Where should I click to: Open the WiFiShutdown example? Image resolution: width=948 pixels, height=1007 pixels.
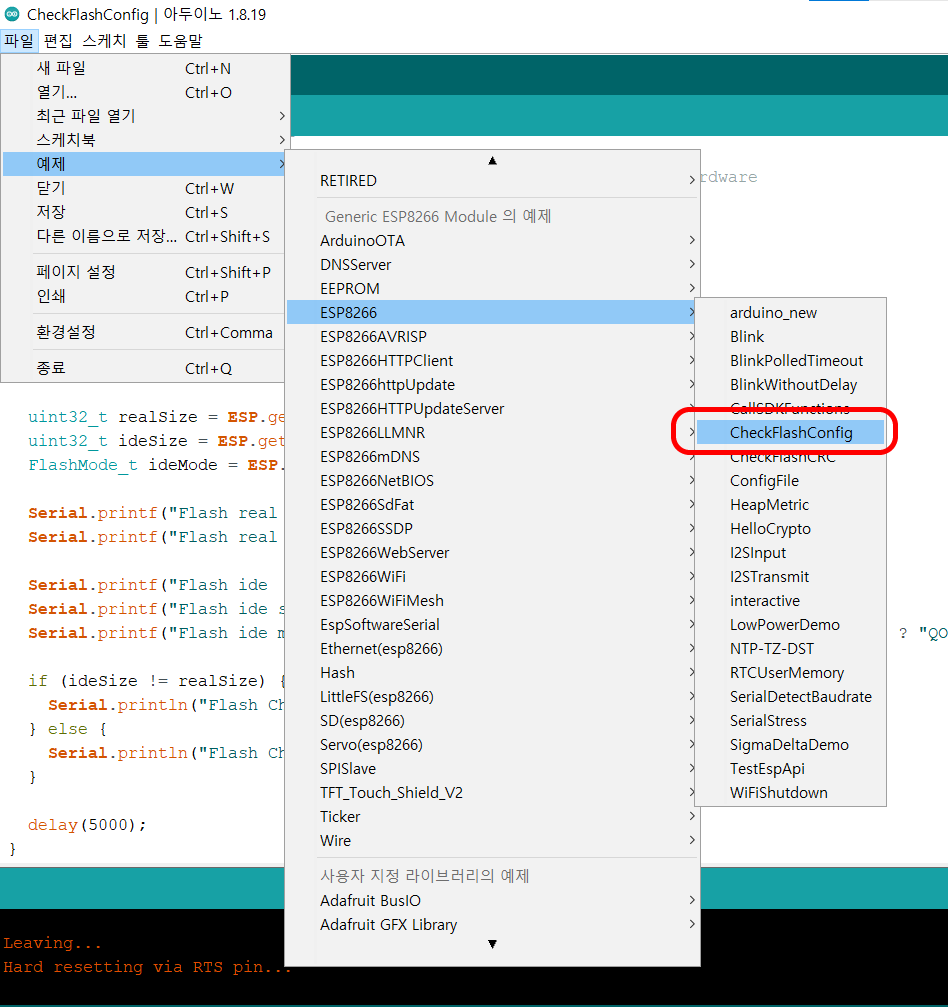[791, 792]
